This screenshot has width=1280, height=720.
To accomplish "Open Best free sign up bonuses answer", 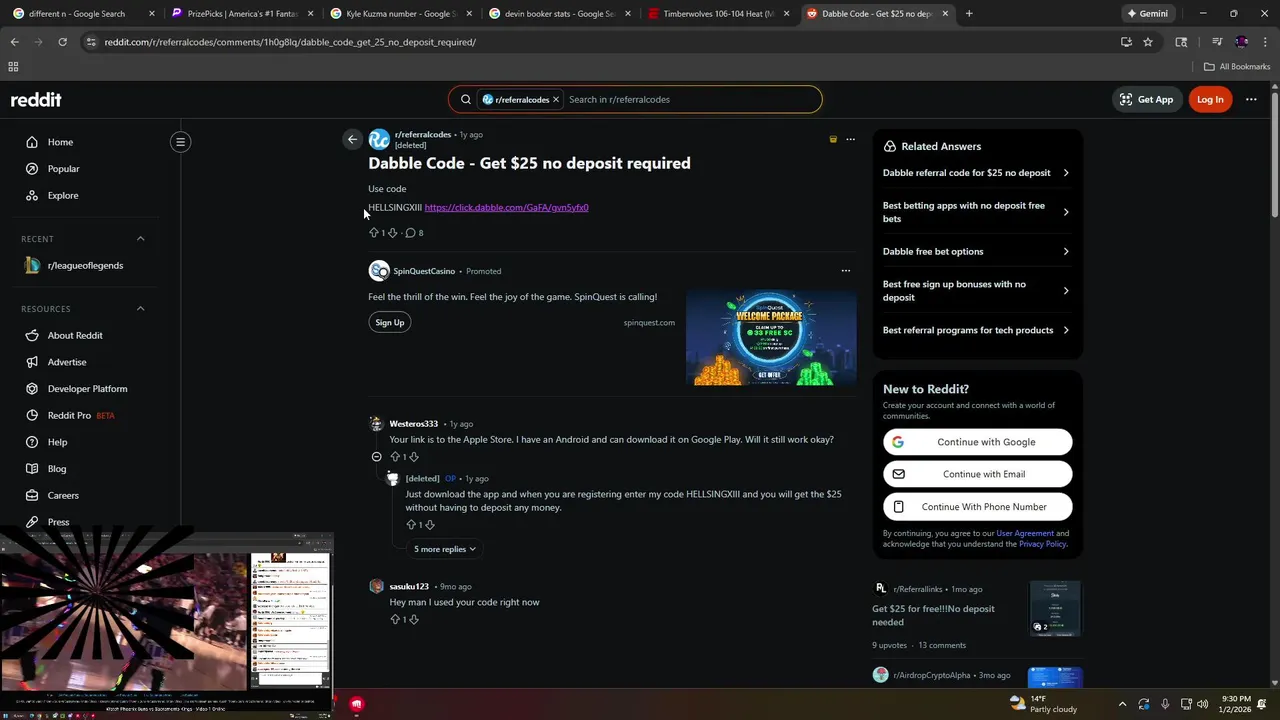I will 977,291.
